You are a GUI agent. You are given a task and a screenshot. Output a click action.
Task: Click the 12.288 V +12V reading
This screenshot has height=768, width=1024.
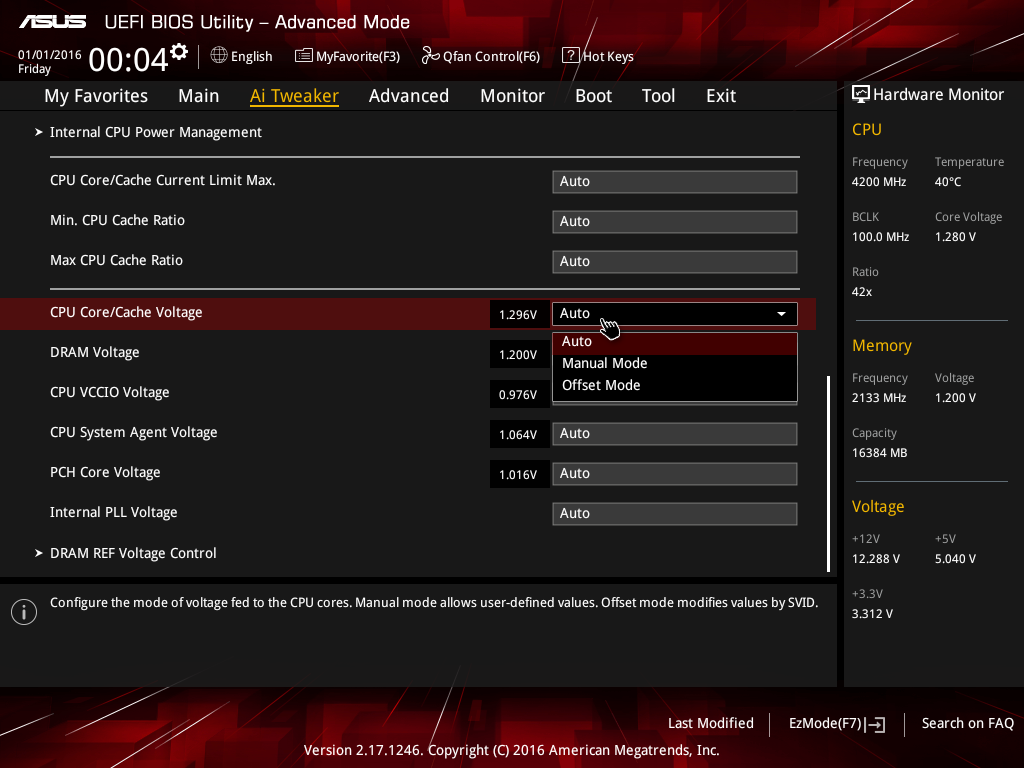(x=876, y=559)
